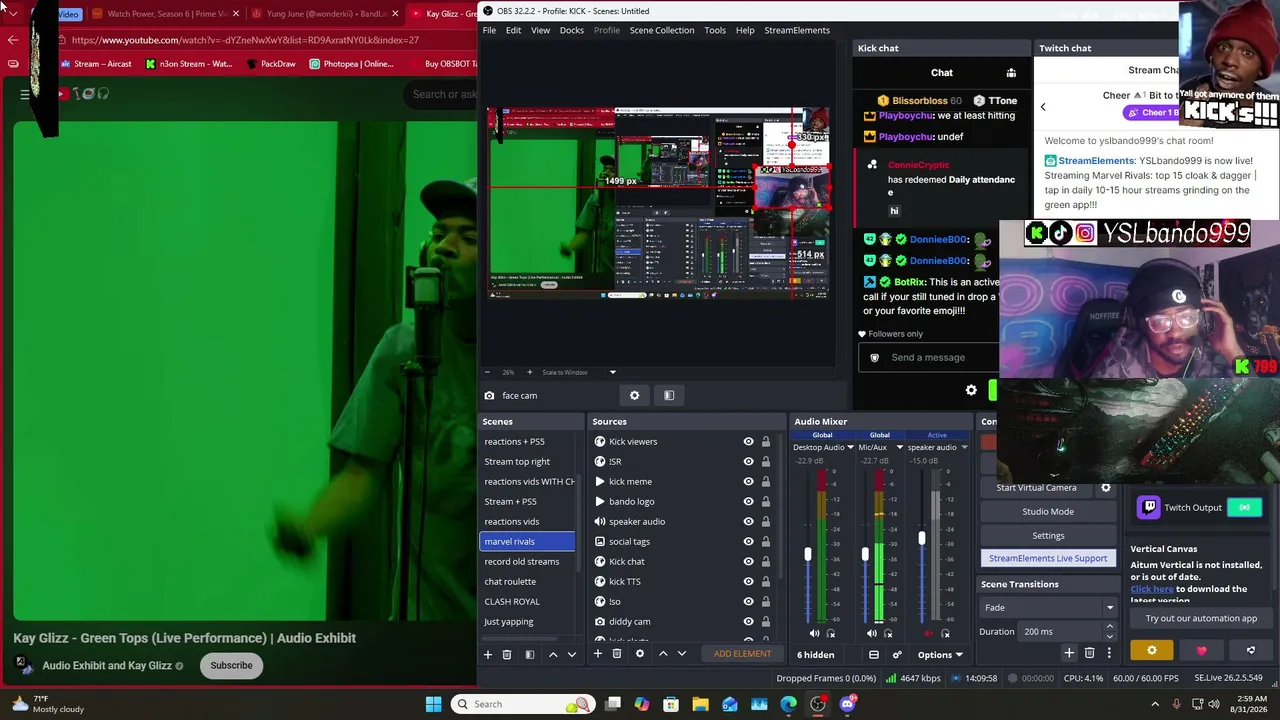Viewport: 1280px width, 720px height.
Task: Open virtual camera settings gear icon
Action: tap(1105, 487)
